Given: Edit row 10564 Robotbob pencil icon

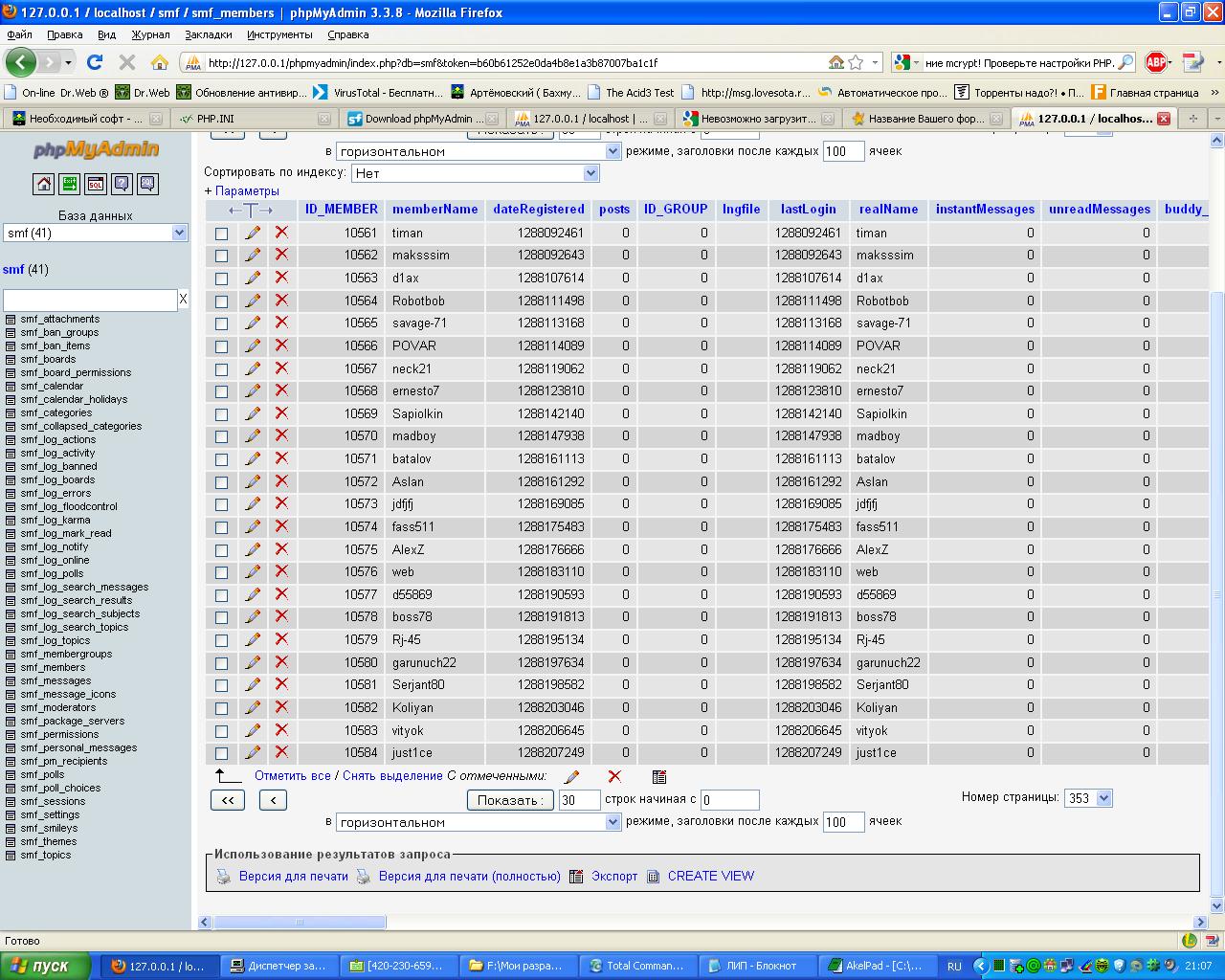Looking at the screenshot, I should 253,301.
